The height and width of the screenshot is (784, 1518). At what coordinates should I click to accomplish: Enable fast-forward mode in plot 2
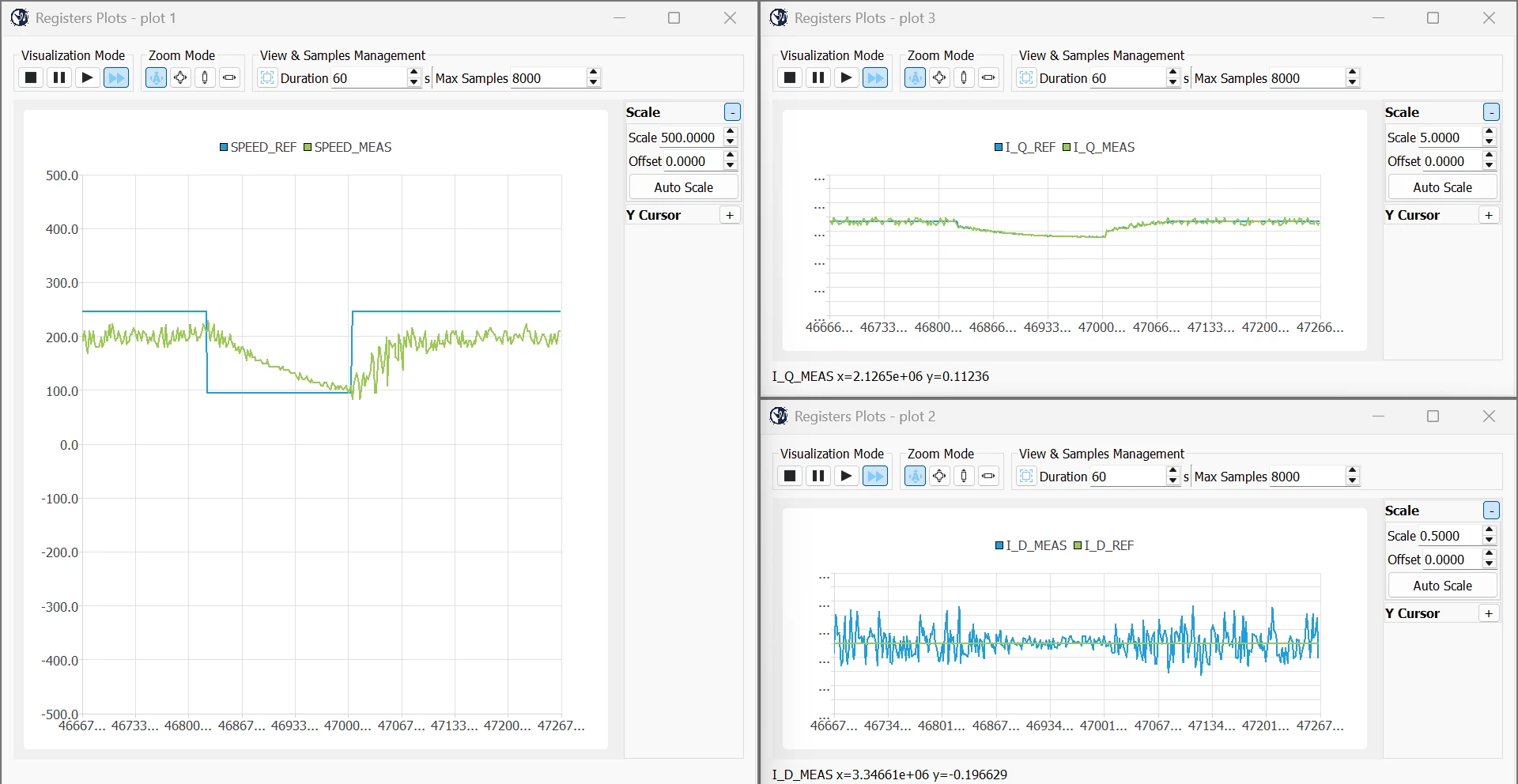click(x=875, y=476)
